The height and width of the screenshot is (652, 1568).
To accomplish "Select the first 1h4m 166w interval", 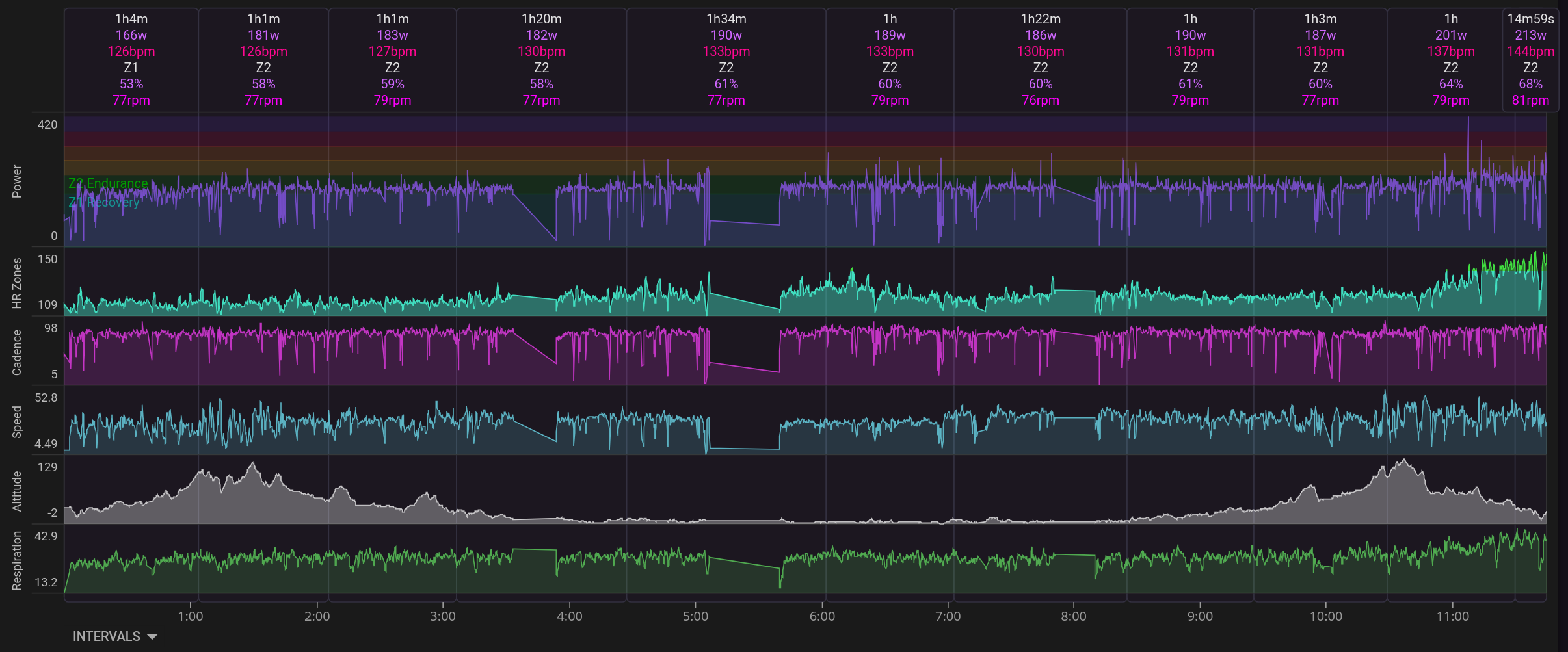I will 131,60.
